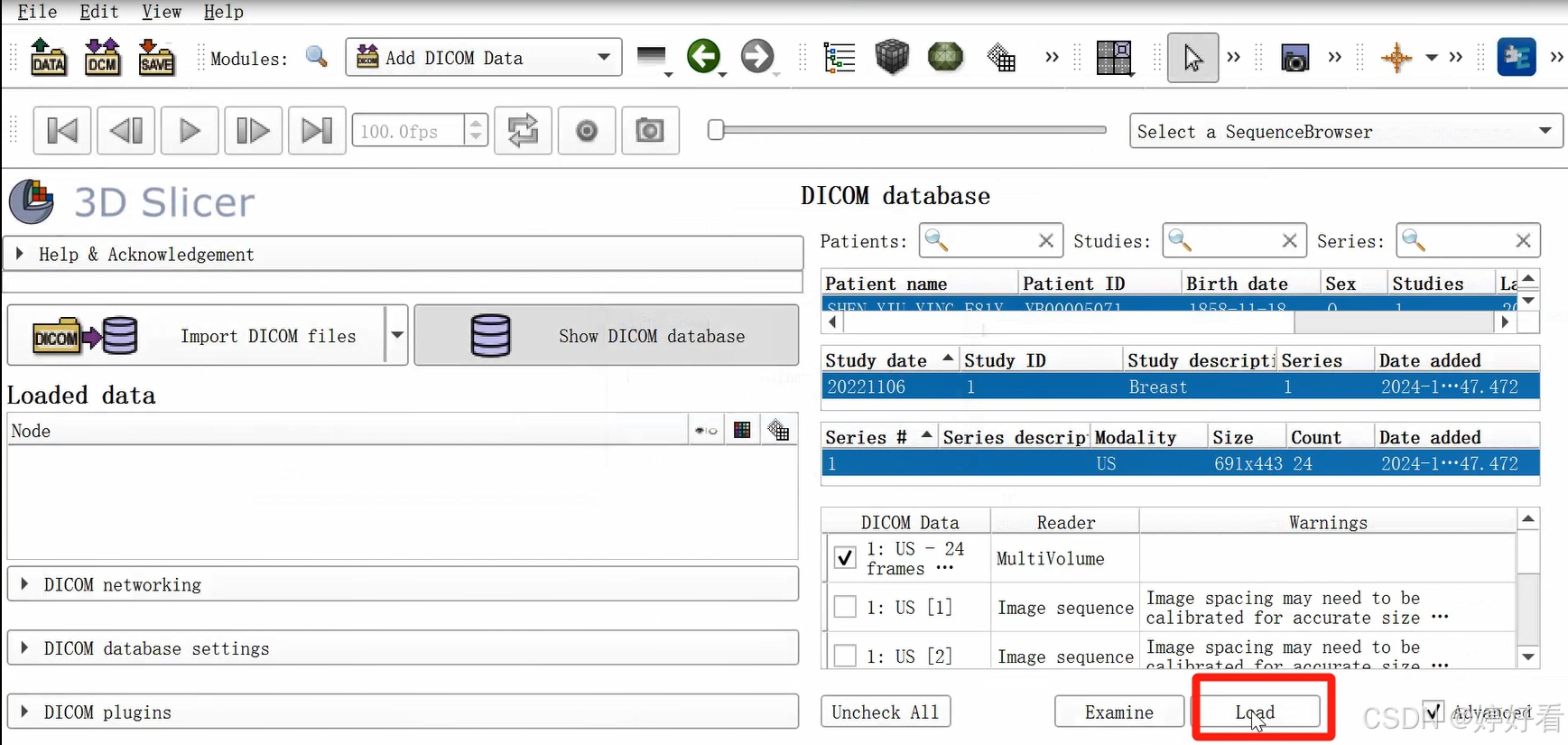Open the View menu

[x=162, y=12]
